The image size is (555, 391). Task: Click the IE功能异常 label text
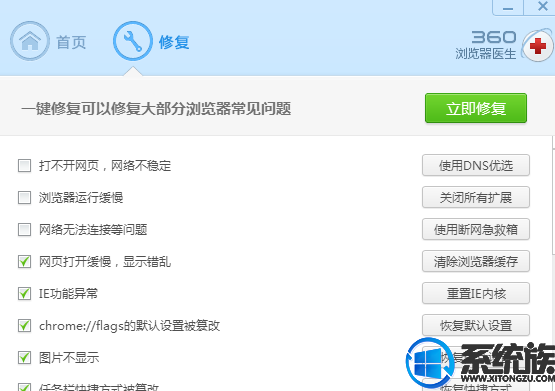point(68,293)
